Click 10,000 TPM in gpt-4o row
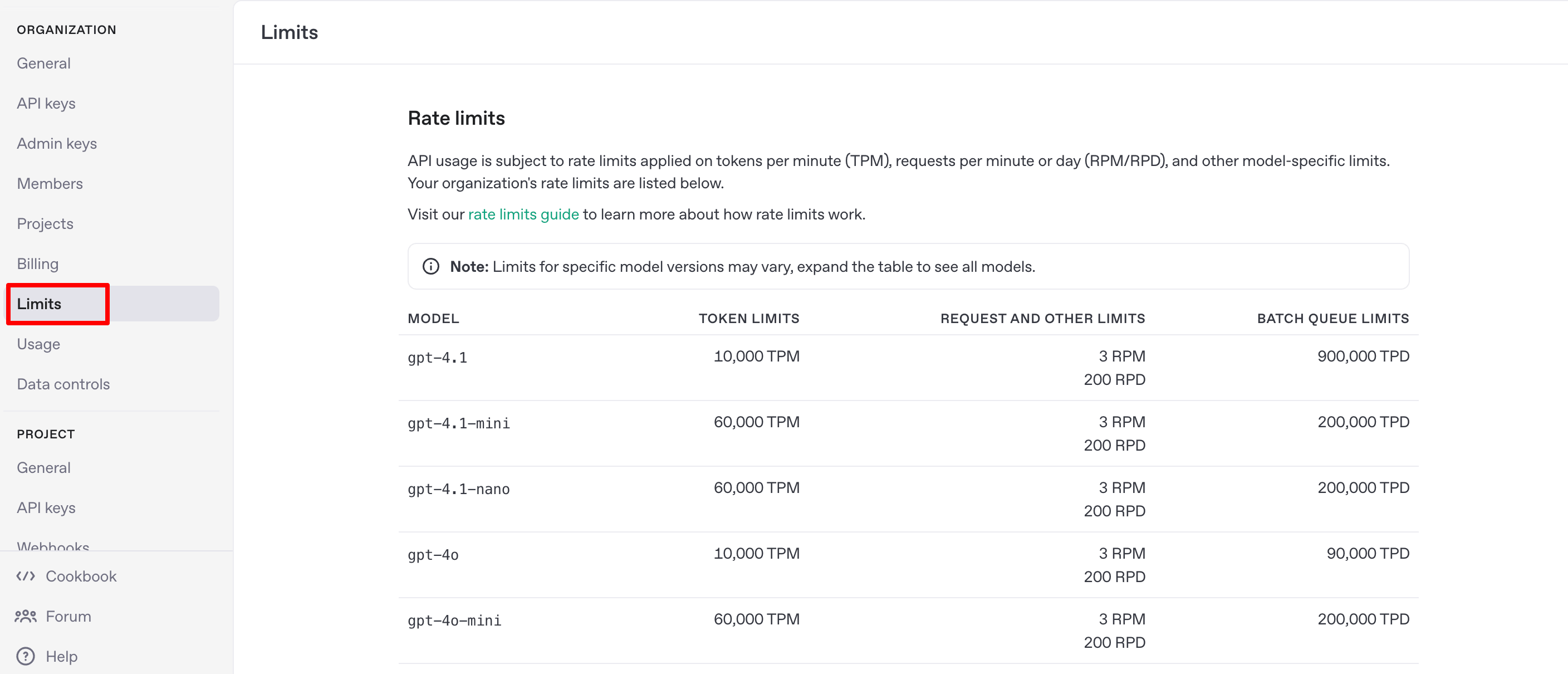The height and width of the screenshot is (674, 1568). [757, 554]
